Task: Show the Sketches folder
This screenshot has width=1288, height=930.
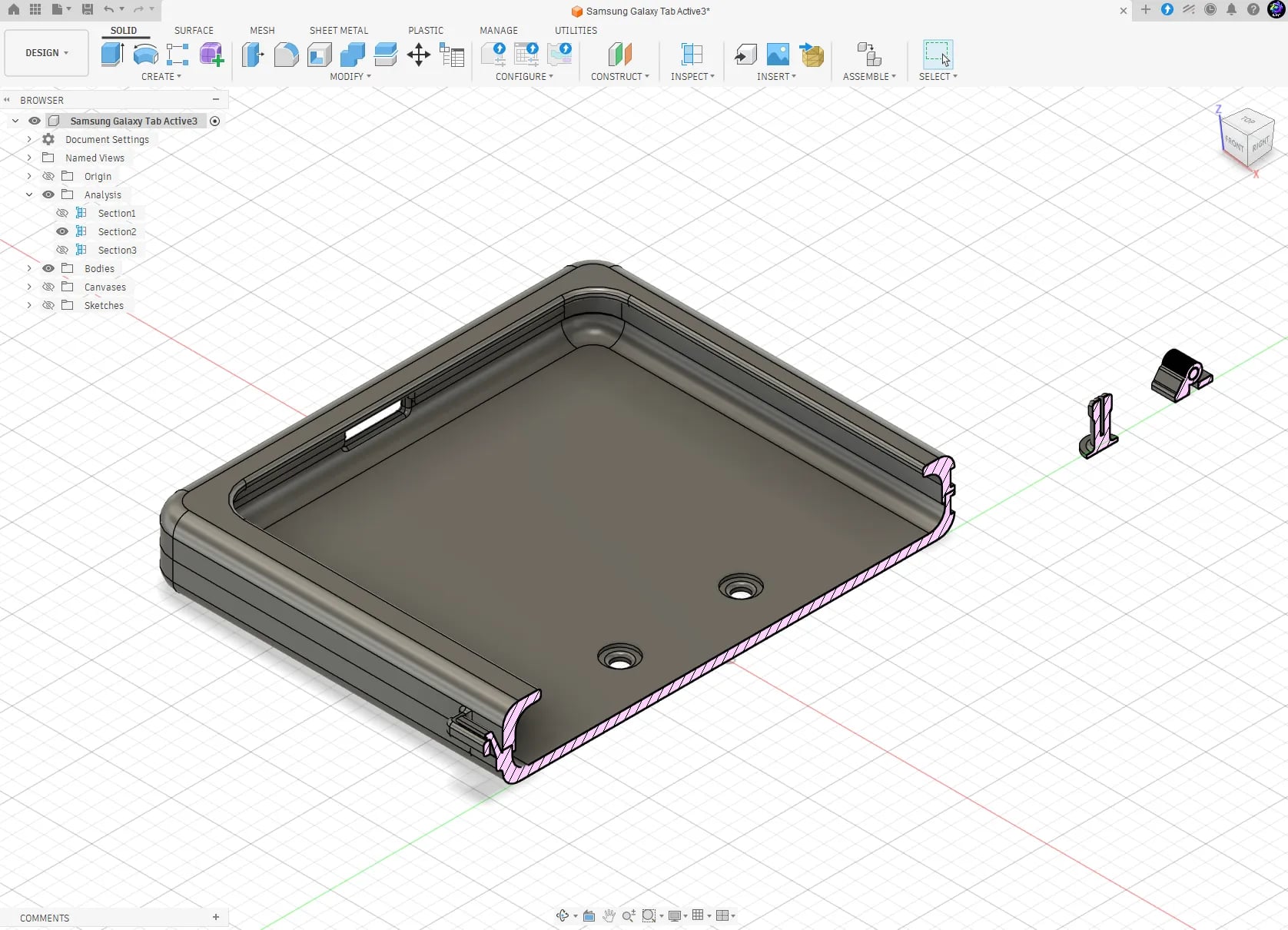Action: pyautogui.click(x=48, y=305)
